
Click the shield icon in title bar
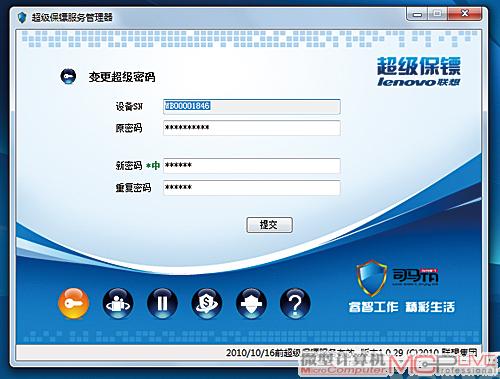22,17
